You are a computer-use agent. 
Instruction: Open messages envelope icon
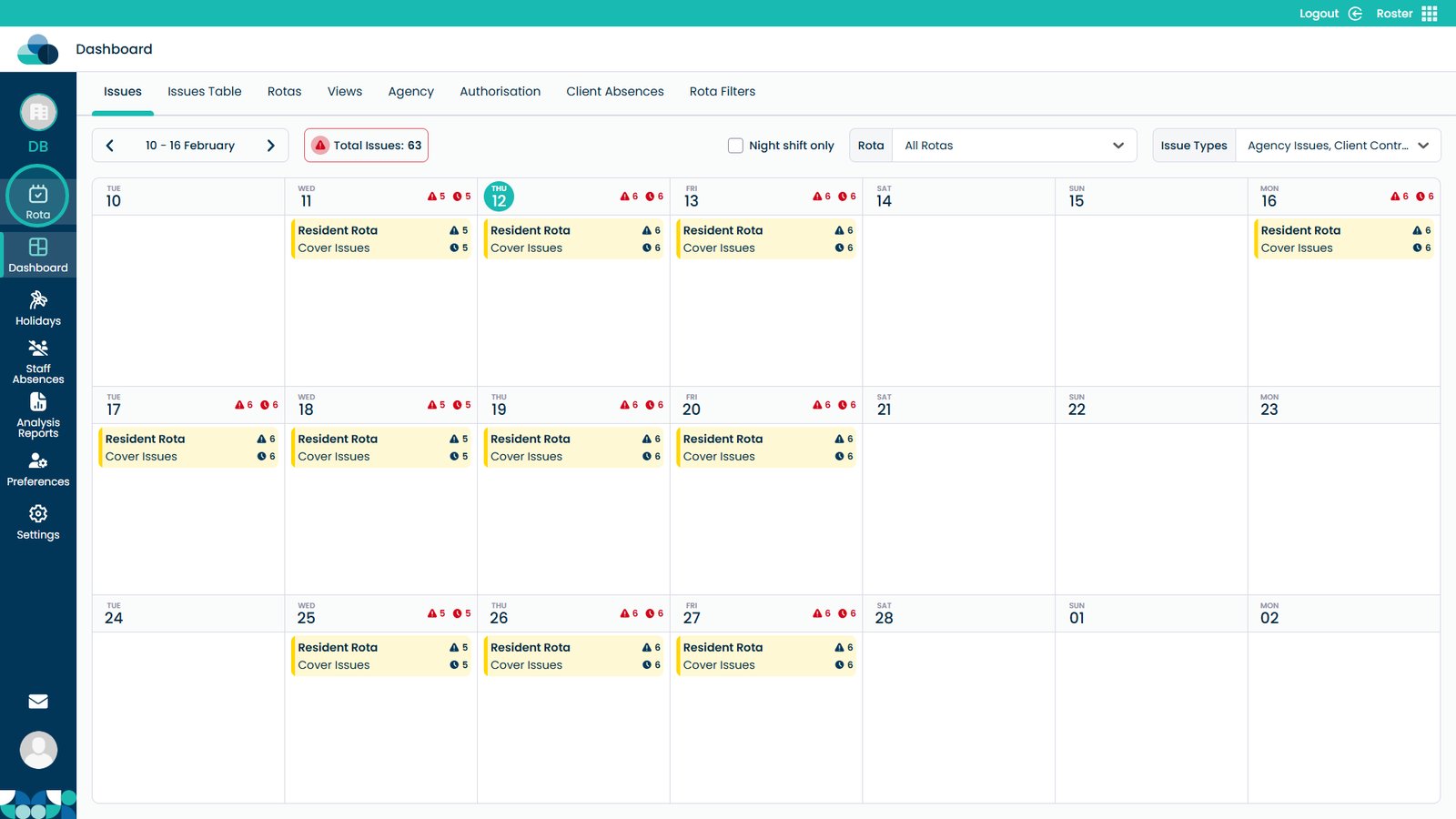click(x=38, y=701)
